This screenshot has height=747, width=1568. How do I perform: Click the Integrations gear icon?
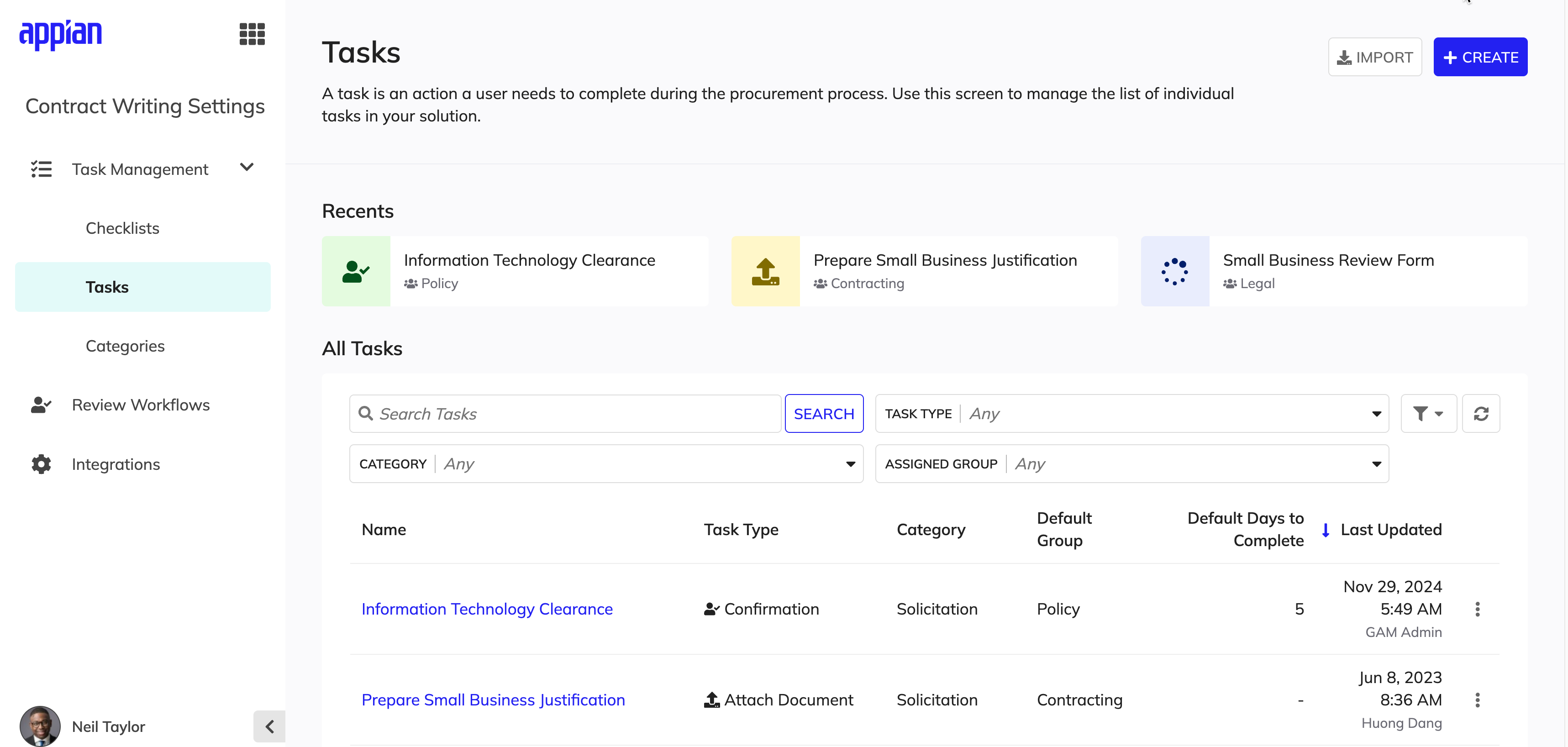pyautogui.click(x=42, y=464)
